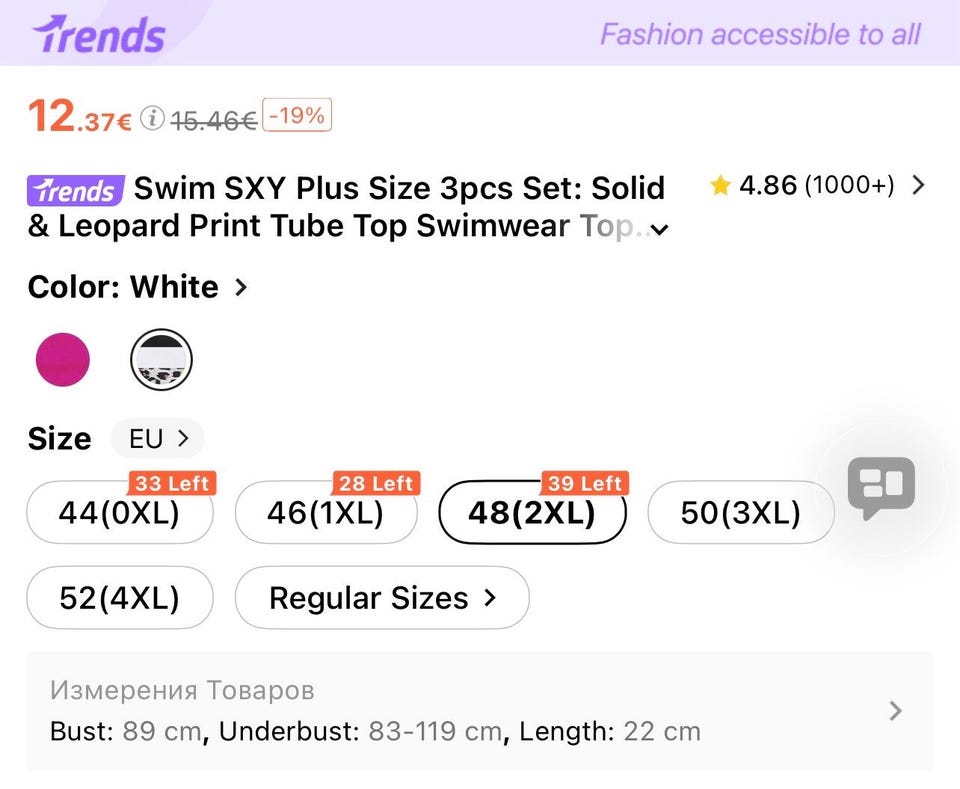Image resolution: width=960 pixels, height=789 pixels.
Task: Select size 46(1XL)
Action: (326, 513)
